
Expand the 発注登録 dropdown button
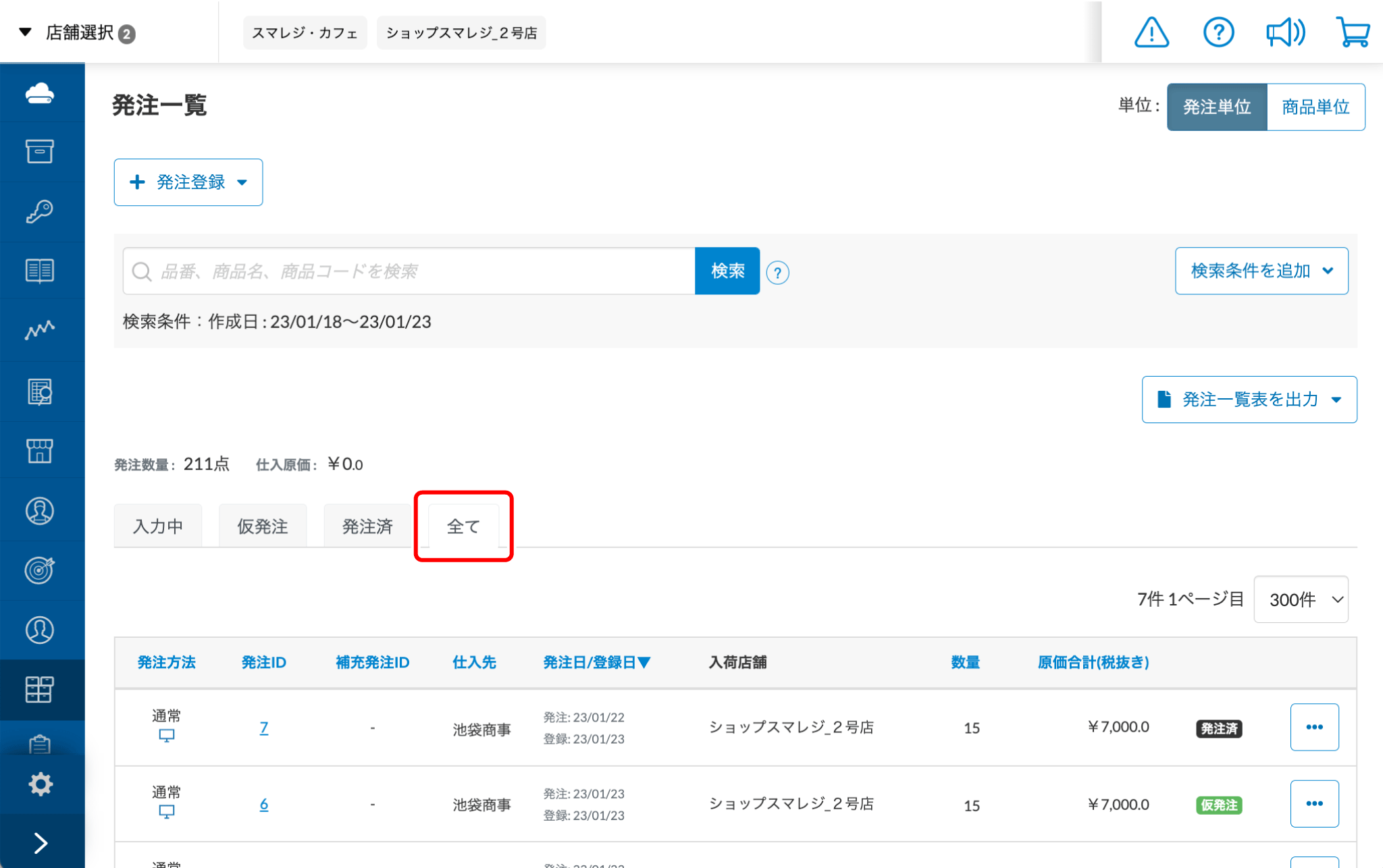coord(188,182)
